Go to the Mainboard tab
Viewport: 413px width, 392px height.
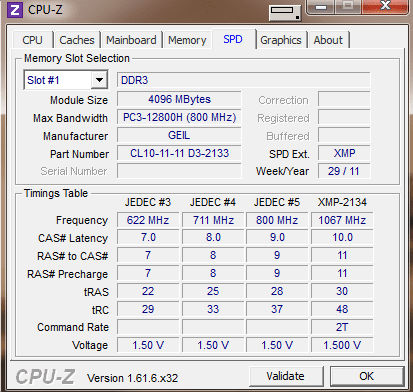131,40
